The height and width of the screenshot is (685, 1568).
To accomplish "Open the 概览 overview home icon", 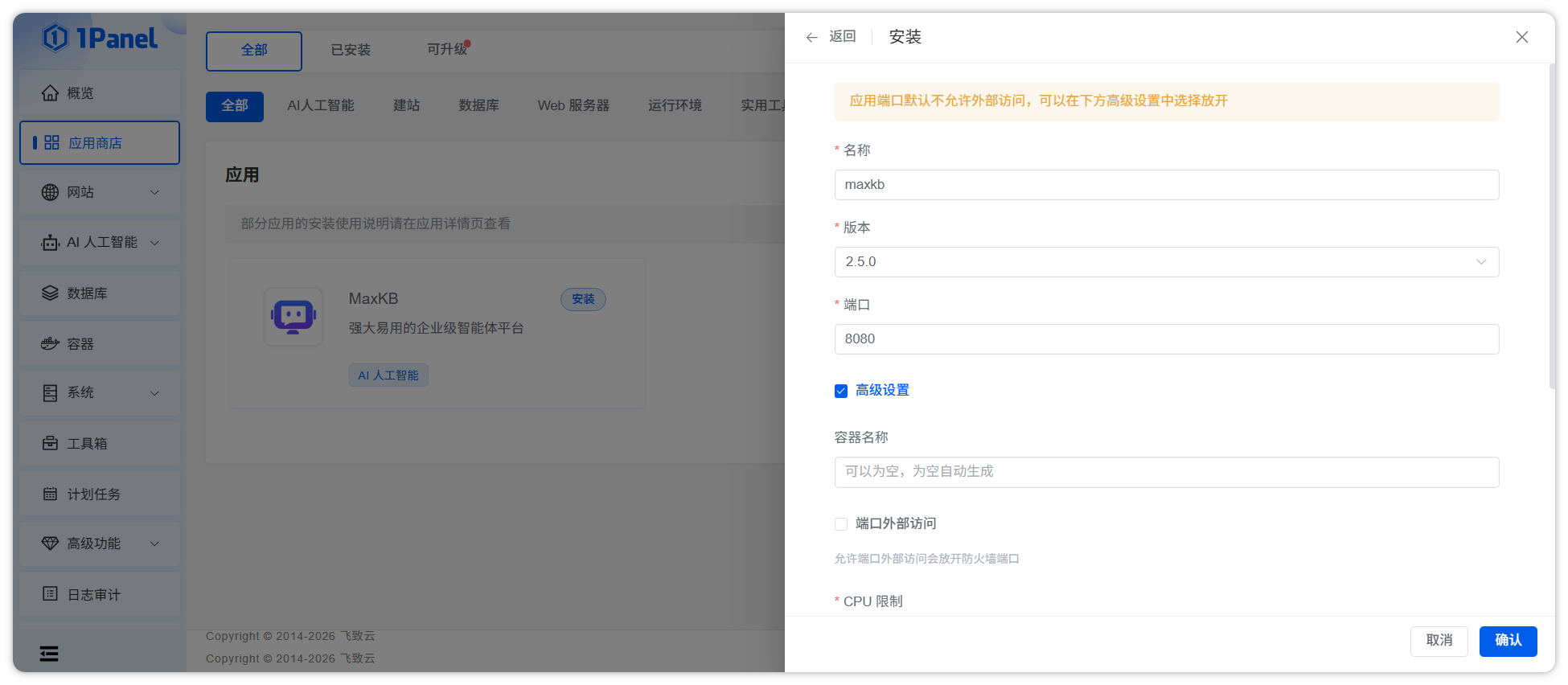I will click(x=50, y=93).
